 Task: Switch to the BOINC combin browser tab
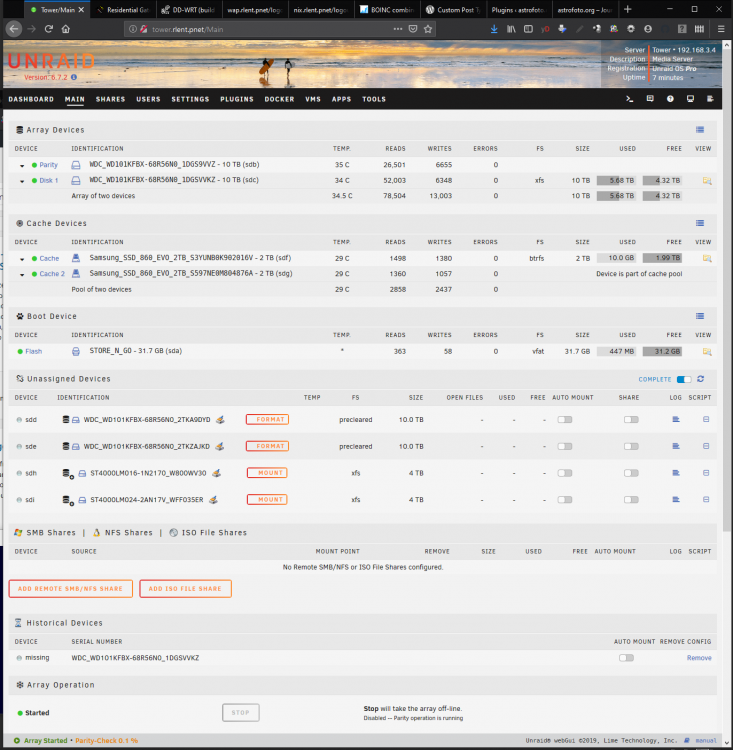pos(388,10)
